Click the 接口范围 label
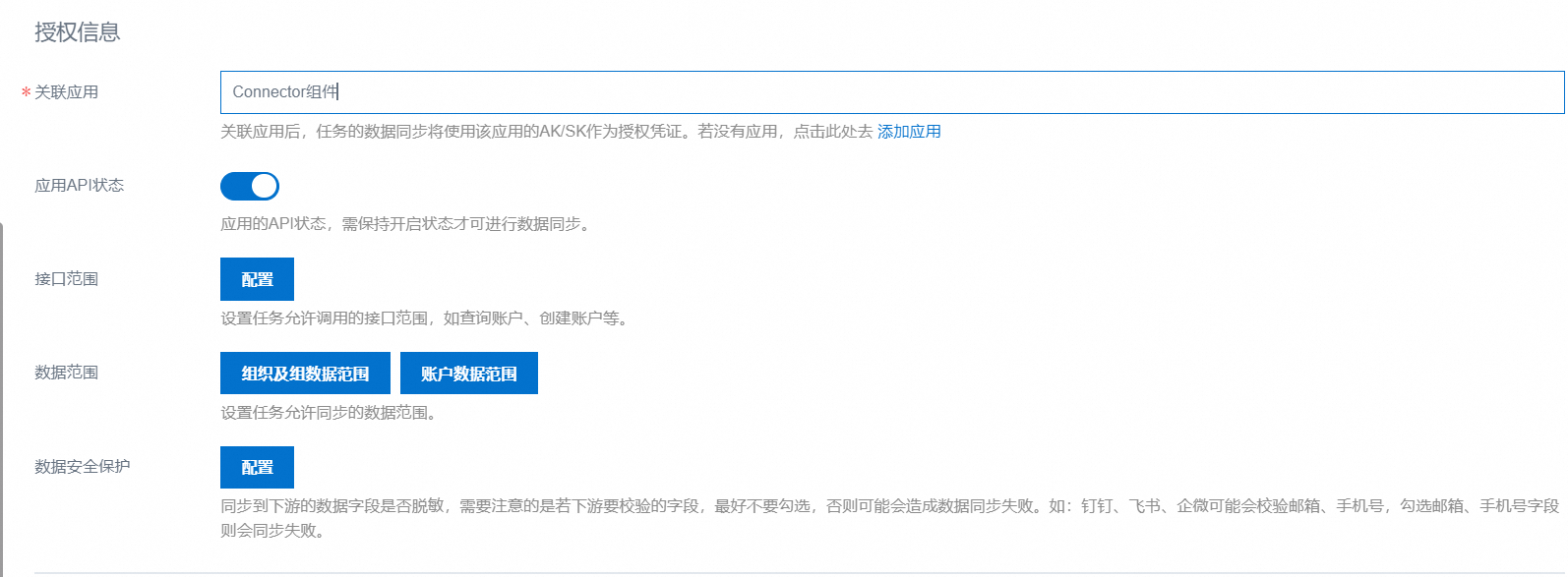This screenshot has width=1568, height=577. click(67, 279)
